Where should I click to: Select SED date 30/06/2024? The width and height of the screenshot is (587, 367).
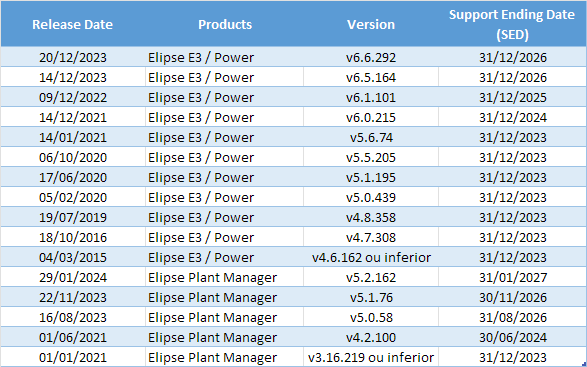513,337
